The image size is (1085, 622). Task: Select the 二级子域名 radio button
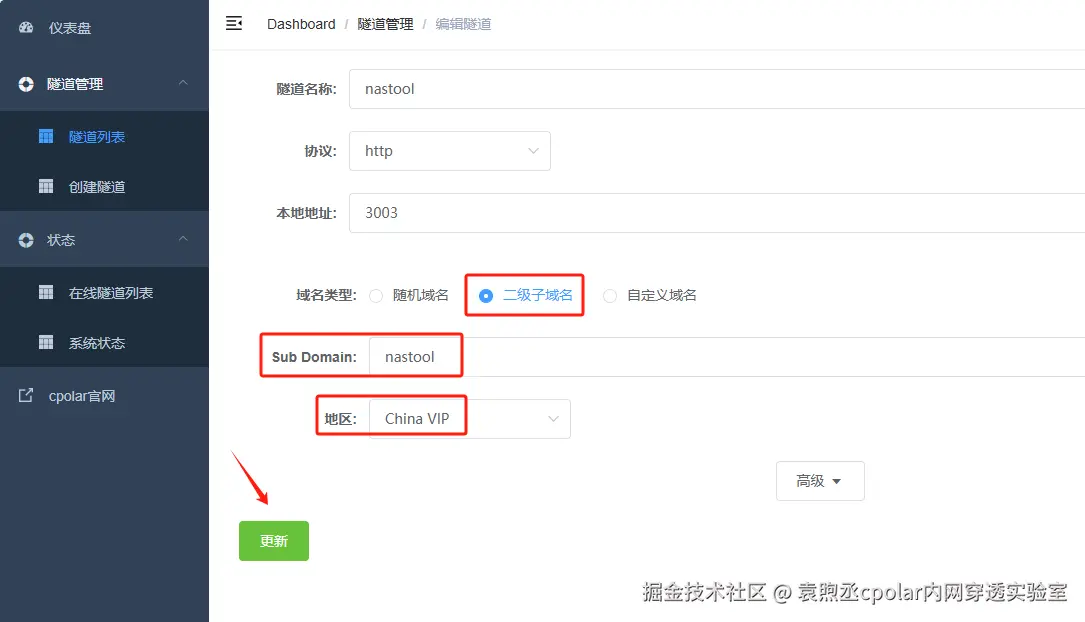click(486, 296)
